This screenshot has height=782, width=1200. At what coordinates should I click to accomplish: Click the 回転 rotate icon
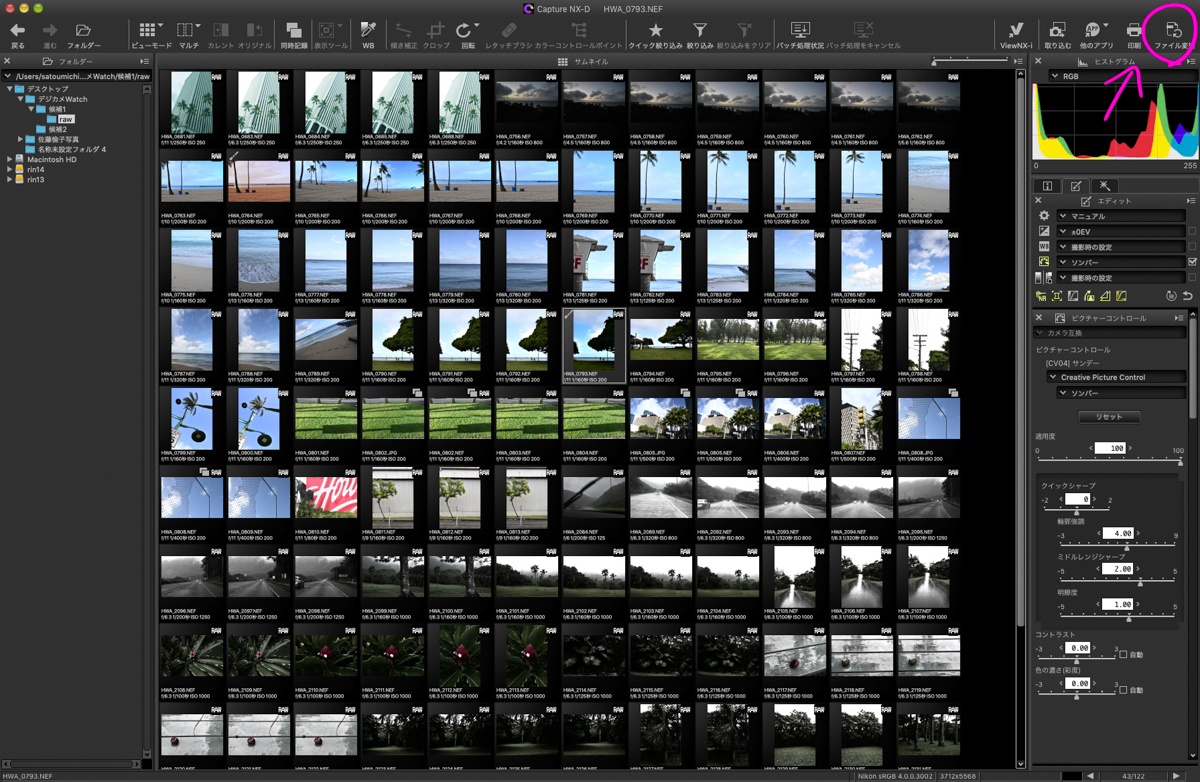pyautogui.click(x=463, y=30)
